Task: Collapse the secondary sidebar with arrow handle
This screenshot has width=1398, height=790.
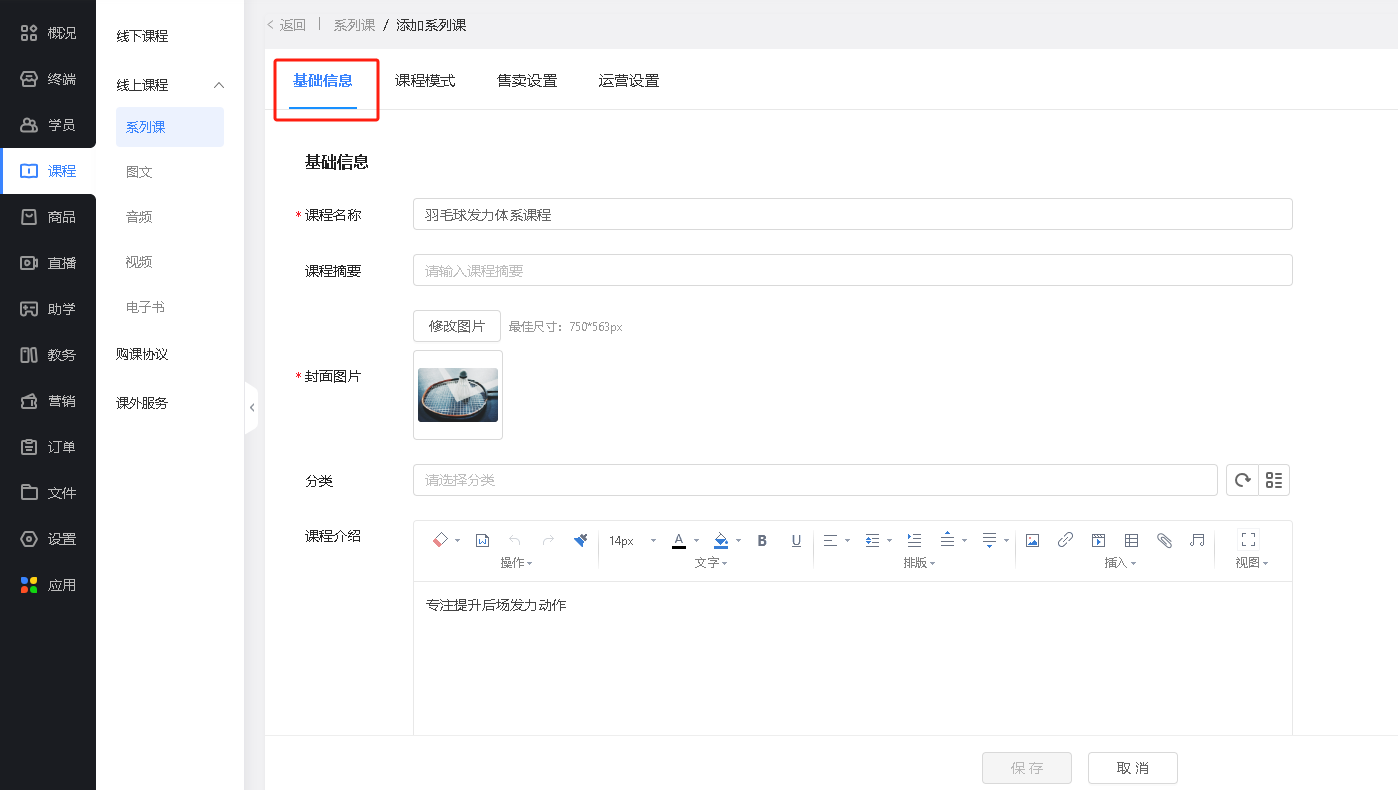Action: pos(252,408)
